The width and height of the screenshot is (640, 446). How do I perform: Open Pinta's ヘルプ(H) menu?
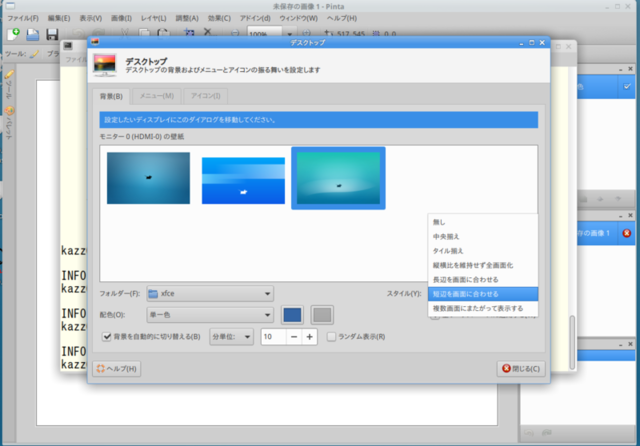tap(342, 18)
